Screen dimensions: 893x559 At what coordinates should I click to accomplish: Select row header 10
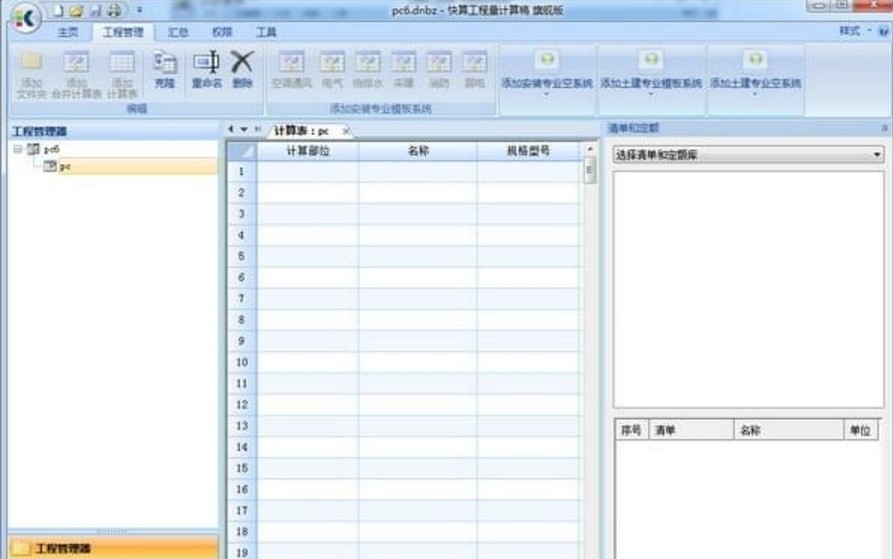point(242,362)
